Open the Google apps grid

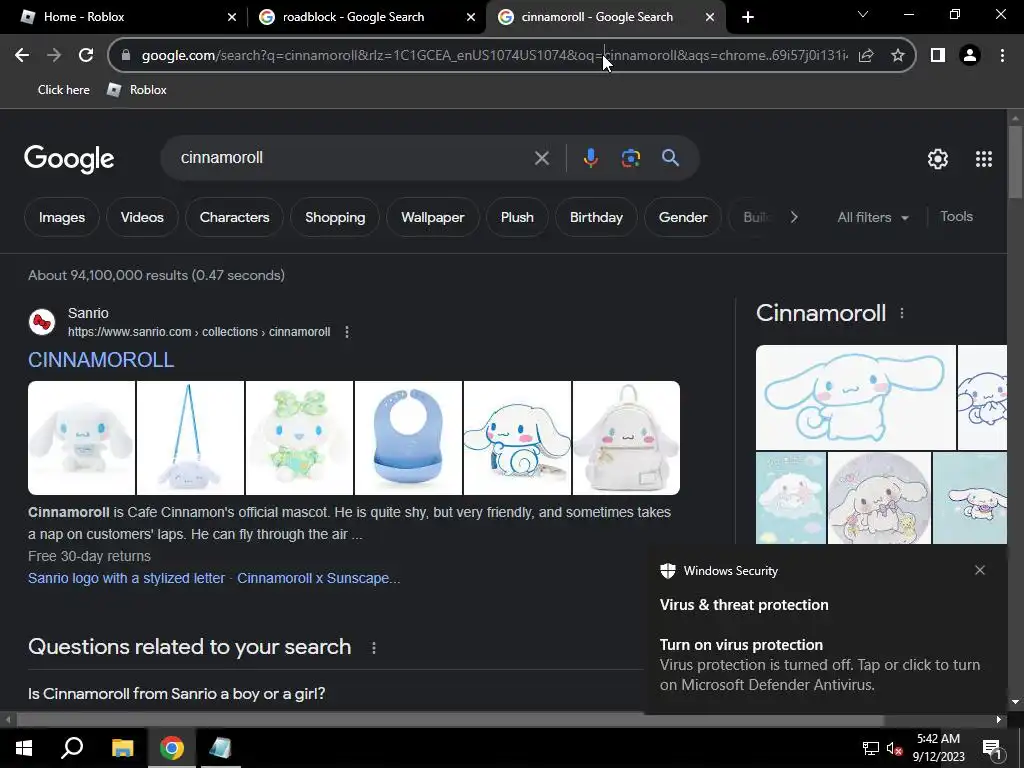(984, 159)
